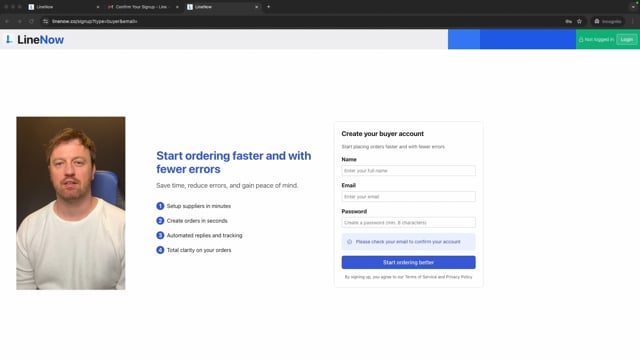
Task: Close the Confirm Your Signup tab
Action: click(x=177, y=7)
